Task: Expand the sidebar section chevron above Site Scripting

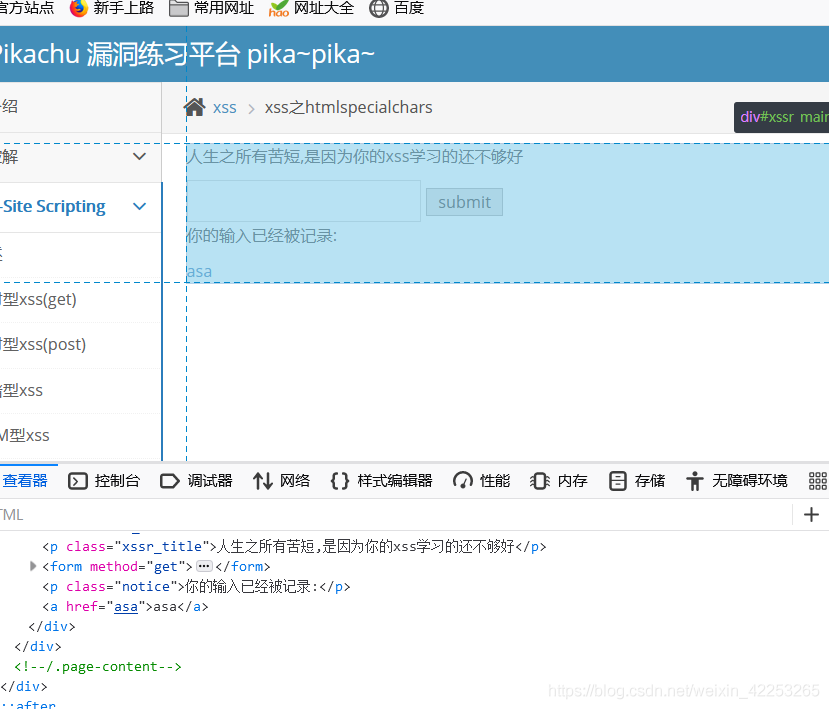Action: pos(140,156)
